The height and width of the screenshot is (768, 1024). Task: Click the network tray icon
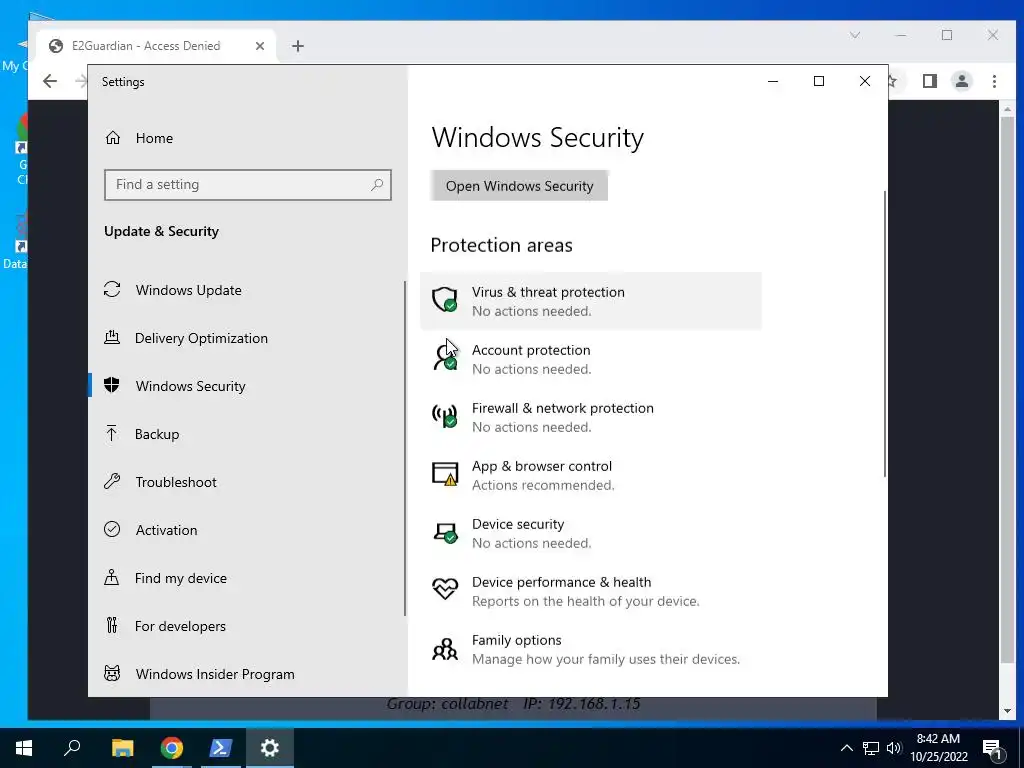pos(871,748)
